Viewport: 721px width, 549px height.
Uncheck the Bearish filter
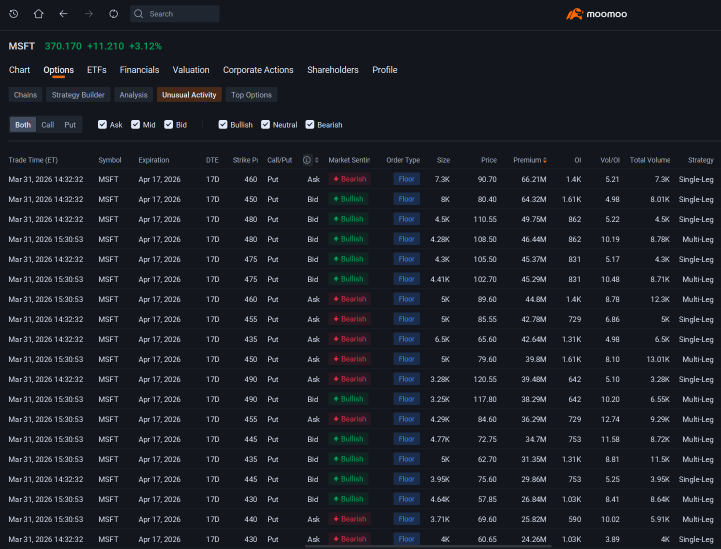[x=310, y=125]
